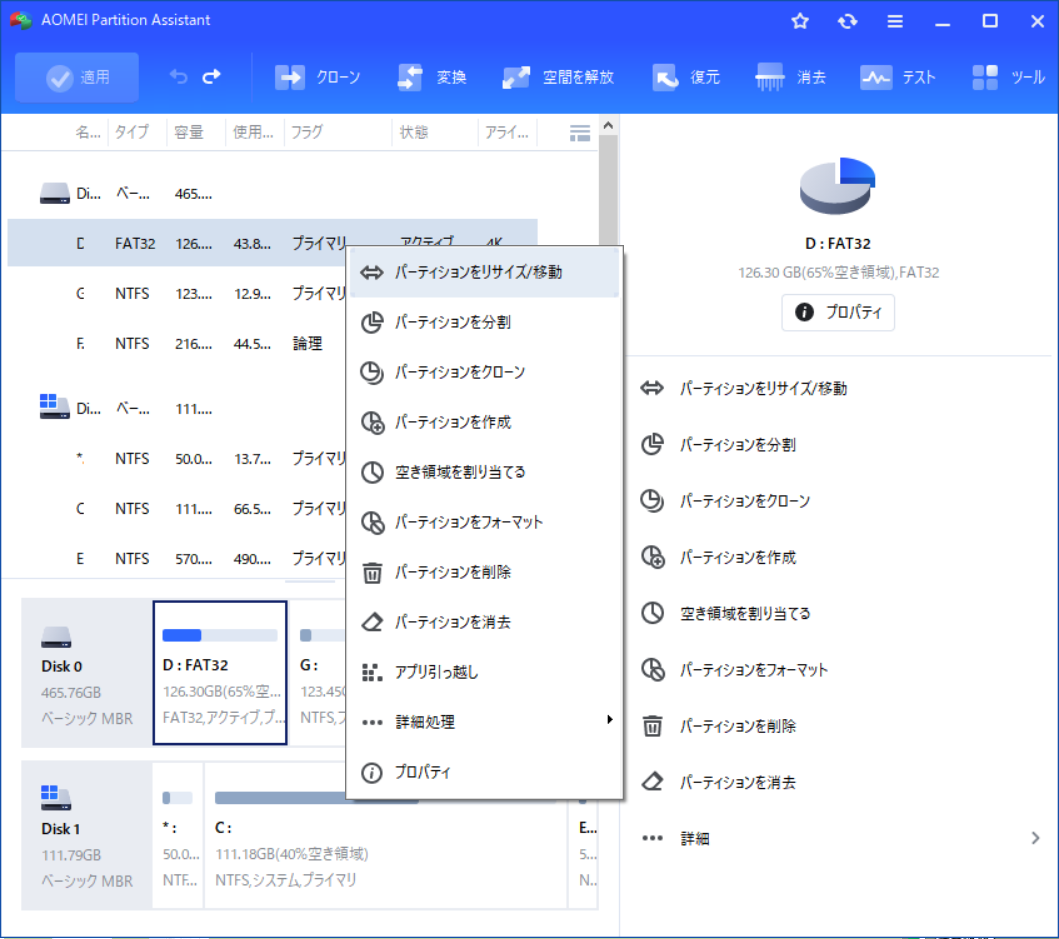The height and width of the screenshot is (939, 1059).
Task: Open the Test (テスト) toolbar menu
Action: pyautogui.click(x=898, y=78)
